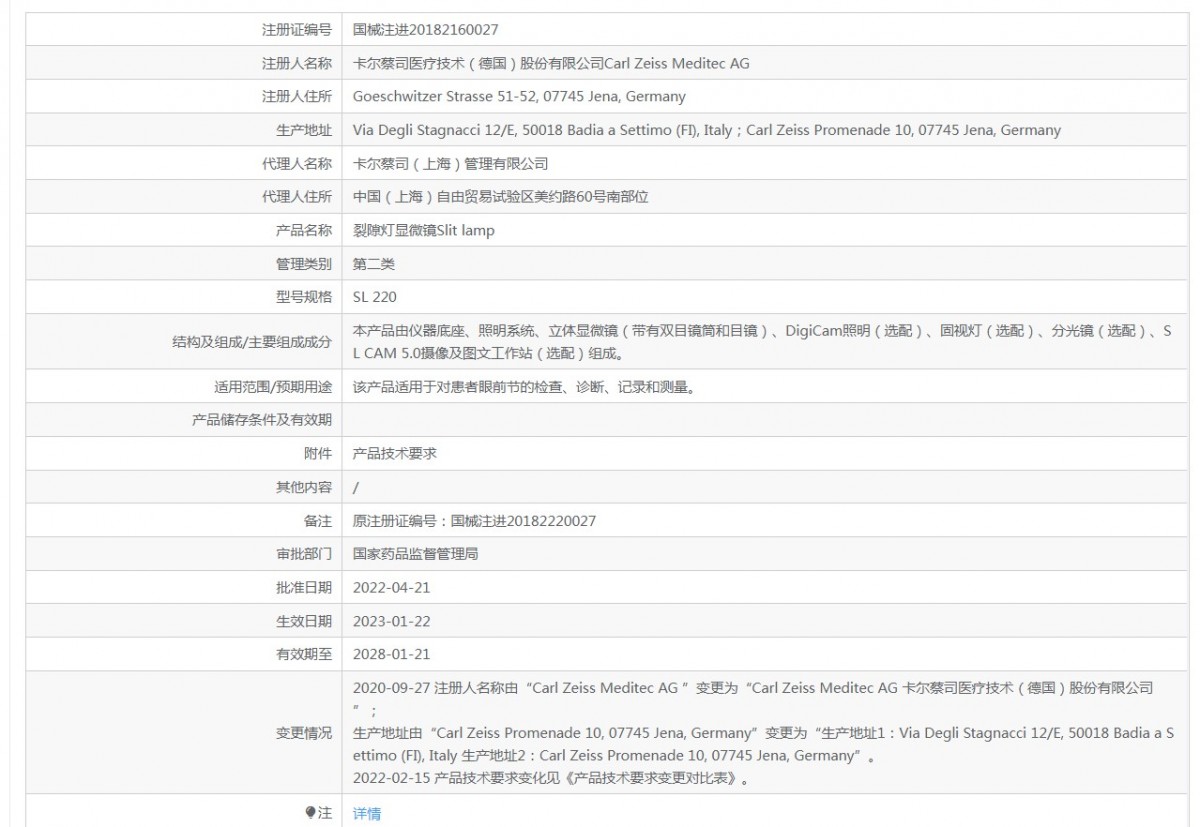Image resolution: width=1200 pixels, height=827 pixels.
Task: Open the 详情 link in the 注 row
Action: (367, 813)
